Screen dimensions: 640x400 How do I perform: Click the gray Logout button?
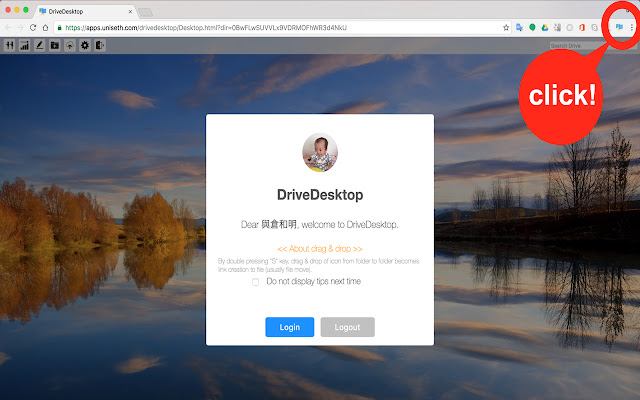pos(347,327)
